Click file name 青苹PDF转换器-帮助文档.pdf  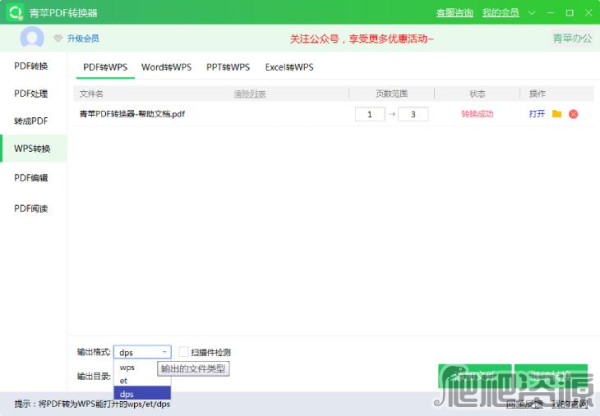click(x=132, y=114)
